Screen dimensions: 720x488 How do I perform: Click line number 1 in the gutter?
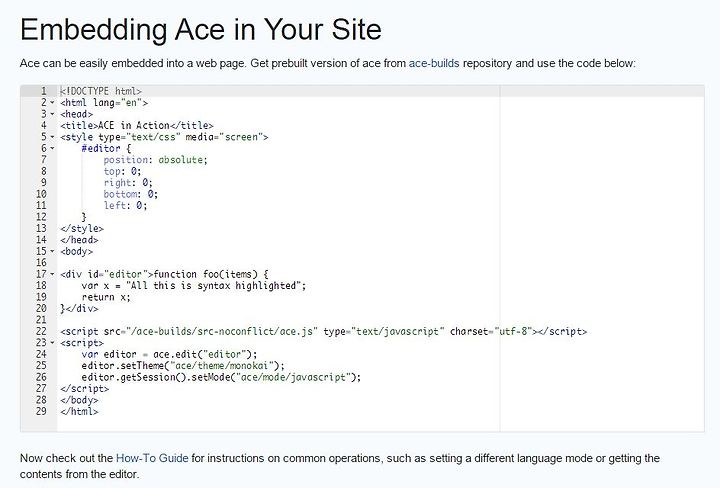(x=44, y=91)
